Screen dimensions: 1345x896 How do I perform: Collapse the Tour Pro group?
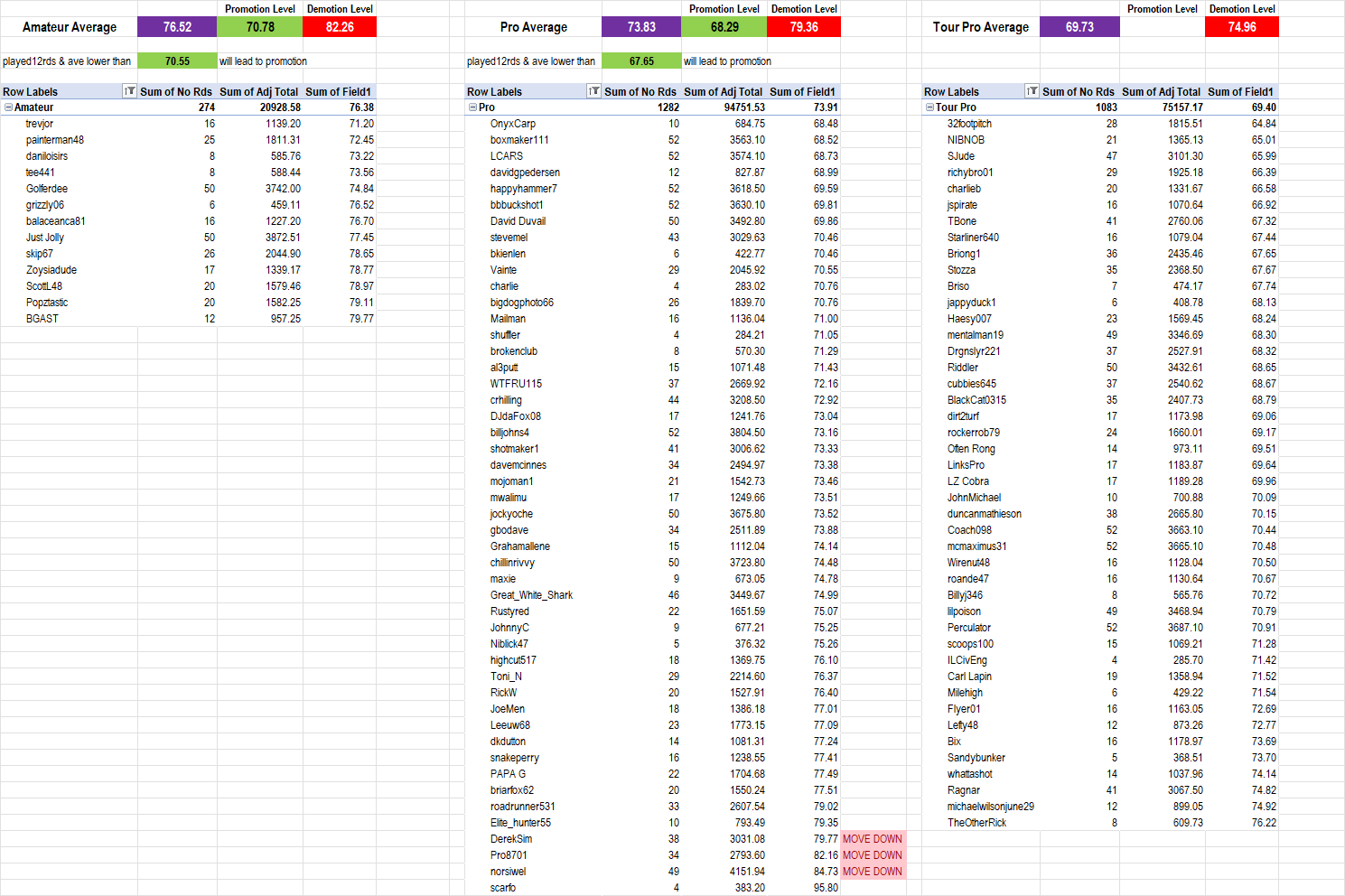pos(929,107)
